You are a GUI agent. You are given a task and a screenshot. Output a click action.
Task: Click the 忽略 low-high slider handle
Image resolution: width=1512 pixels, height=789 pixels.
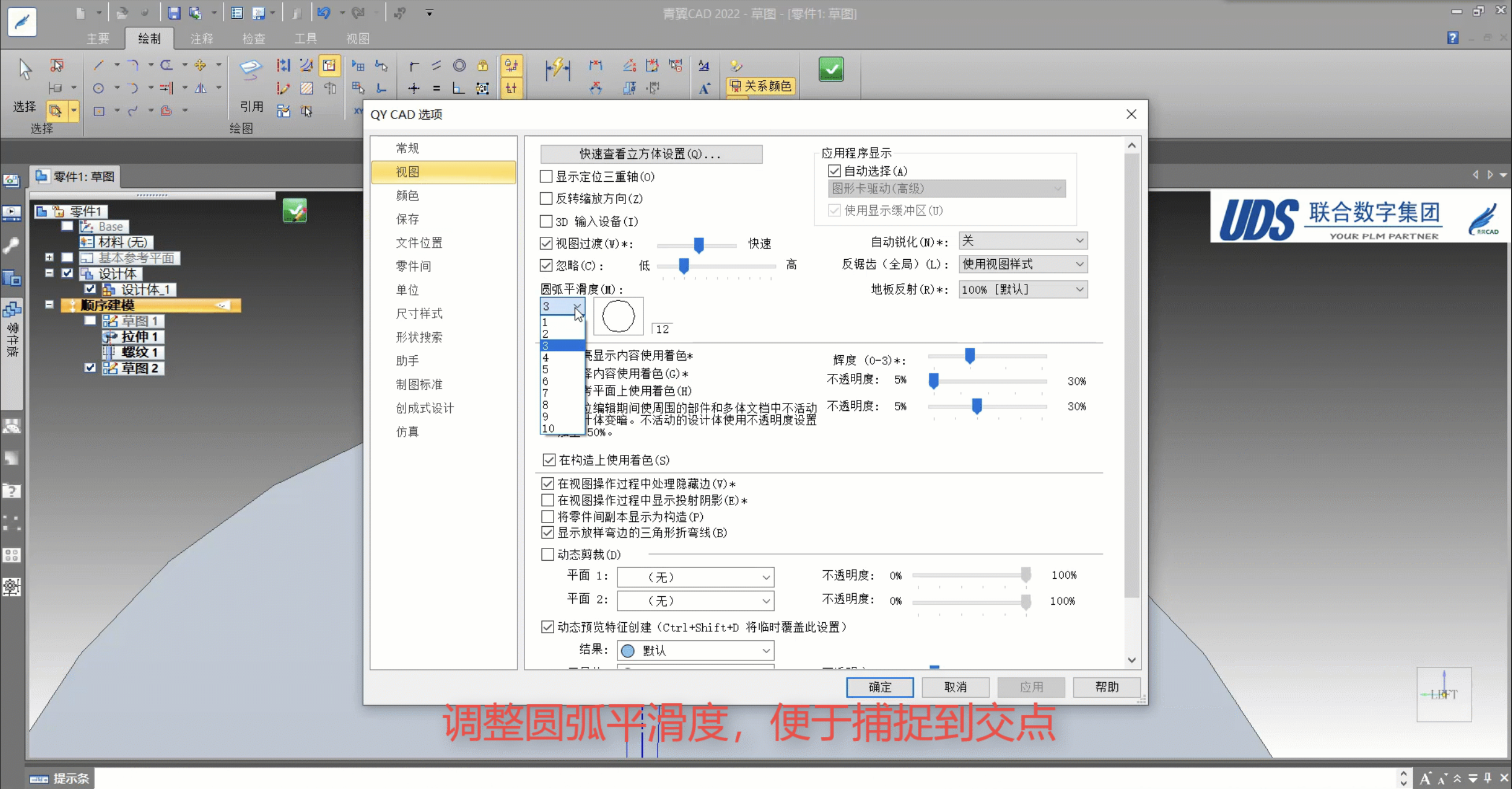pos(683,266)
